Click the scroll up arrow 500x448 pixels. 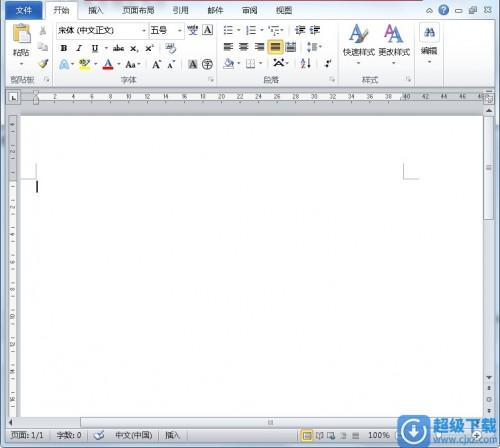(489, 110)
